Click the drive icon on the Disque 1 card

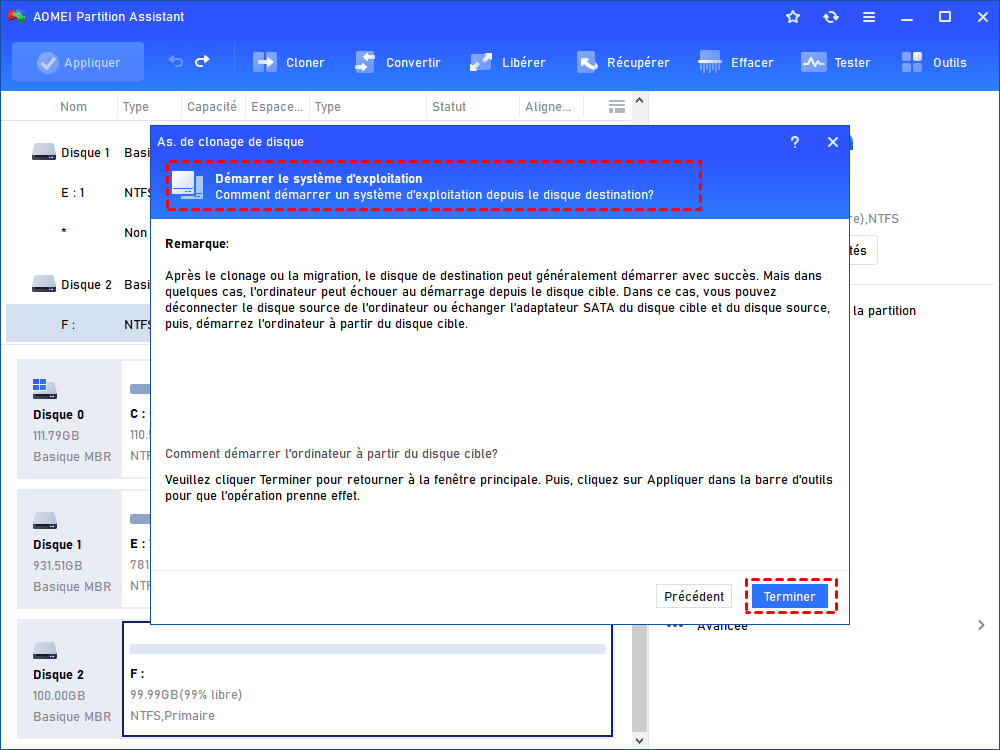coord(45,520)
